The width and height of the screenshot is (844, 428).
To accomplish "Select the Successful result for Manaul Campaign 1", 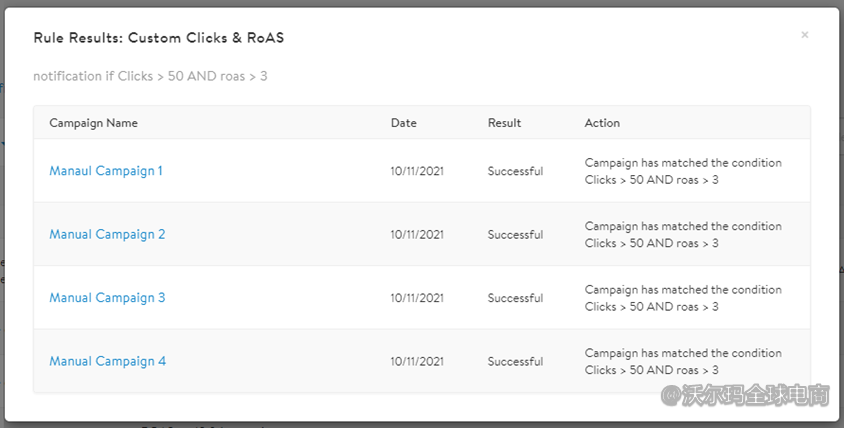I will [x=515, y=171].
